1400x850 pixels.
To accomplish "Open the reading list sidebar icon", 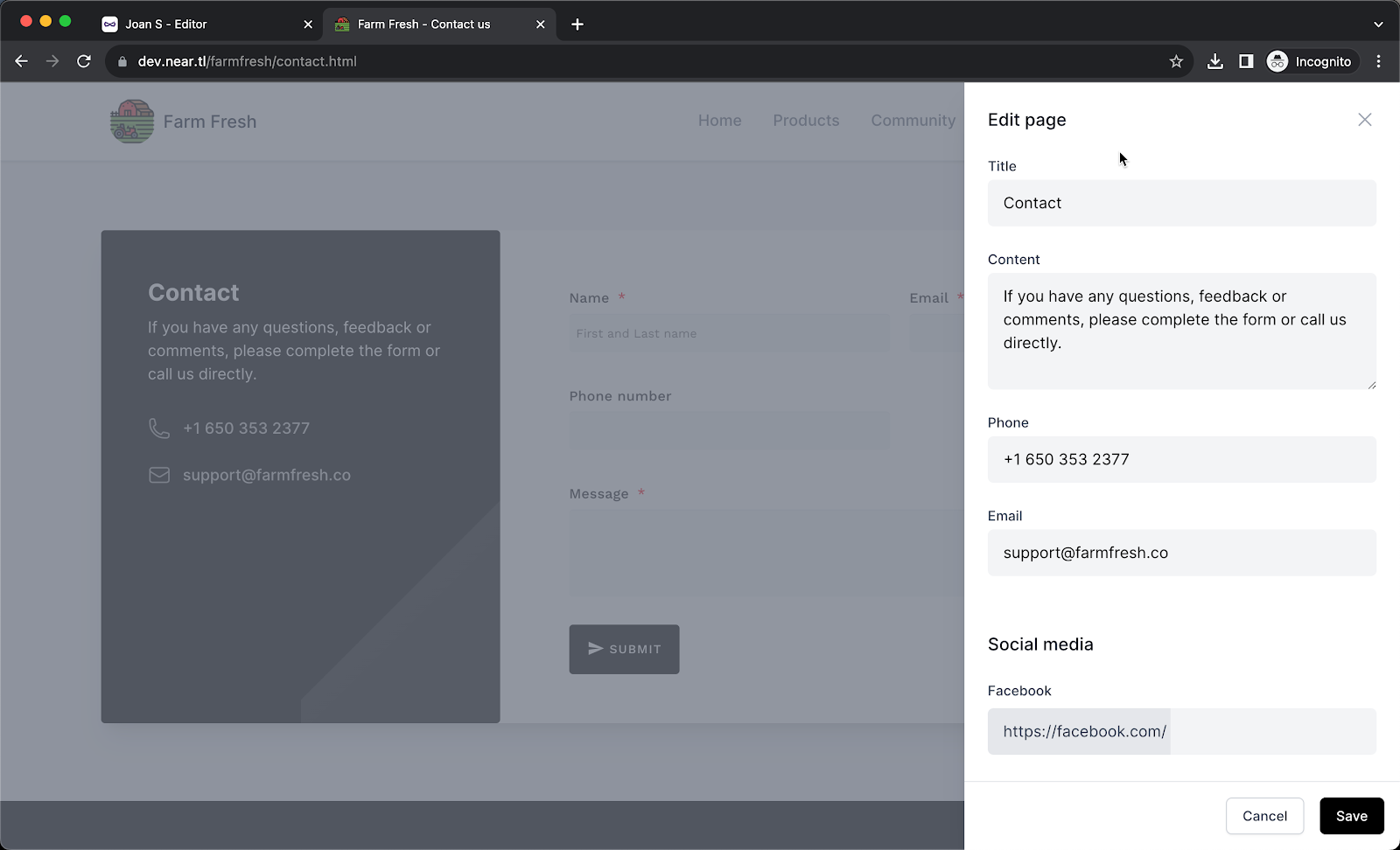I will 1246,61.
